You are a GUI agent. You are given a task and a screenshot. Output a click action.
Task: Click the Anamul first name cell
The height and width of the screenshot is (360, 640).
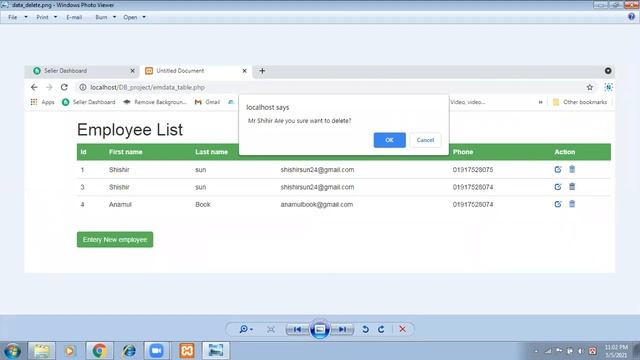point(120,204)
